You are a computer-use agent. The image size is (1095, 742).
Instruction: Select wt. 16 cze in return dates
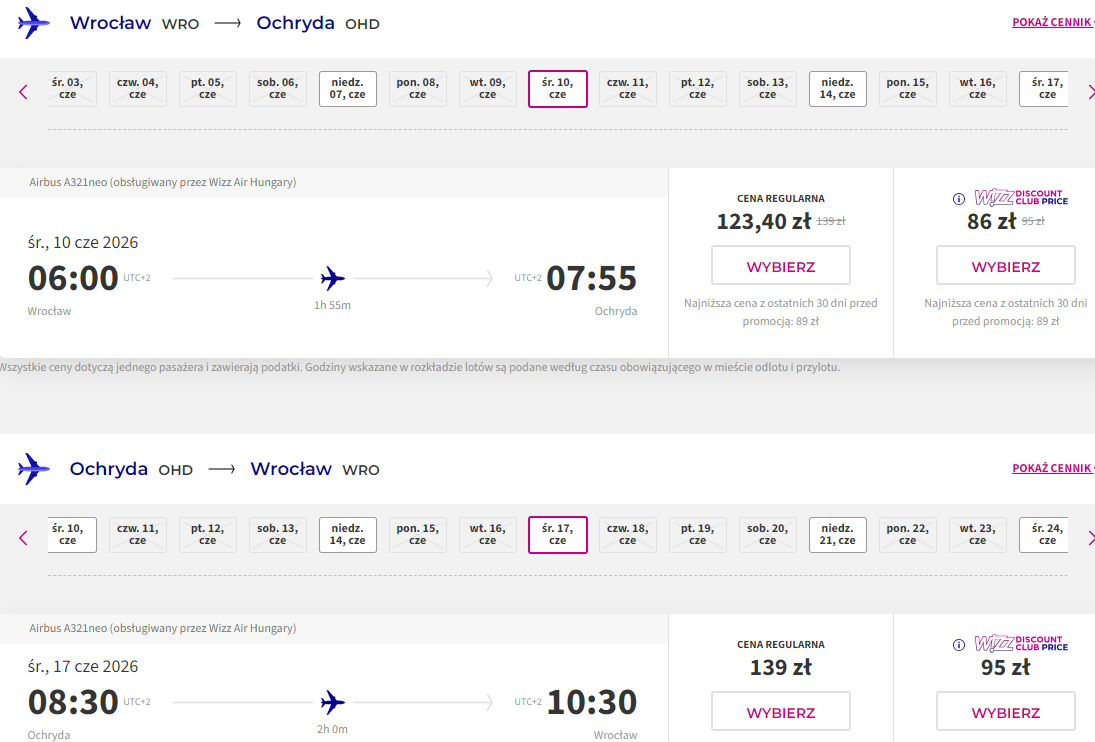tap(487, 535)
